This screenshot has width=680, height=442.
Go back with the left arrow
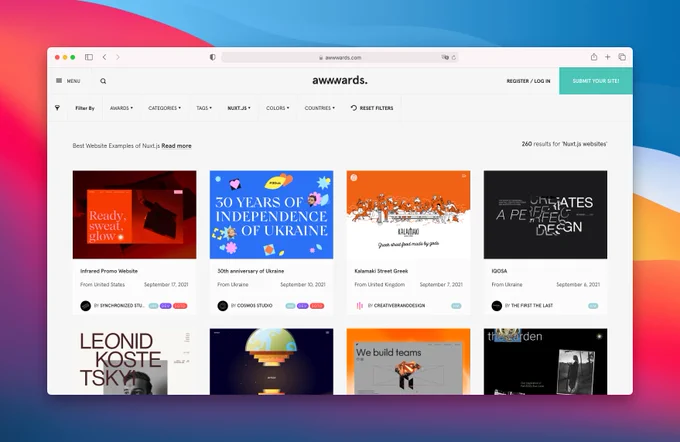coord(105,57)
